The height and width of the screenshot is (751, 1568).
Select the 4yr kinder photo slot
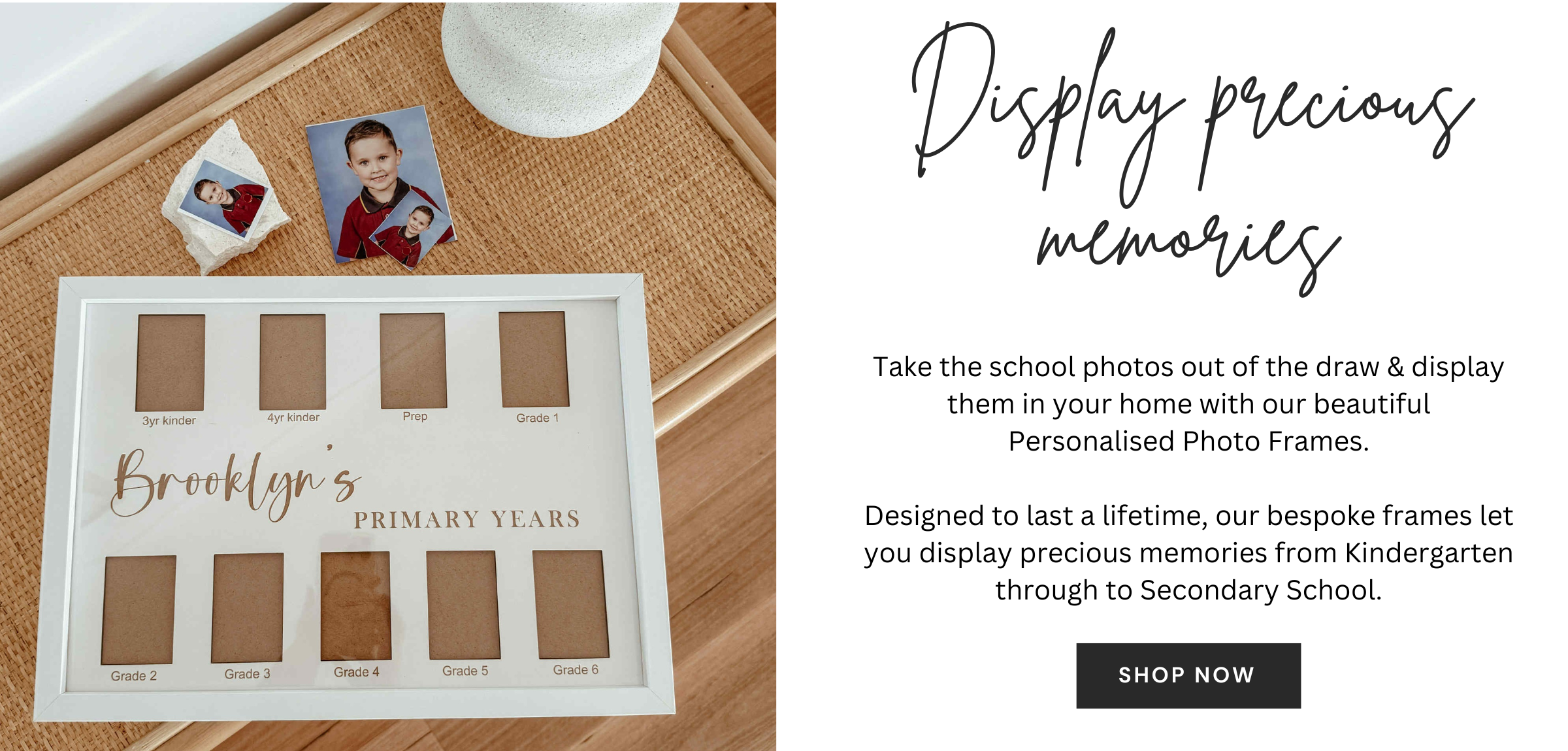click(293, 362)
